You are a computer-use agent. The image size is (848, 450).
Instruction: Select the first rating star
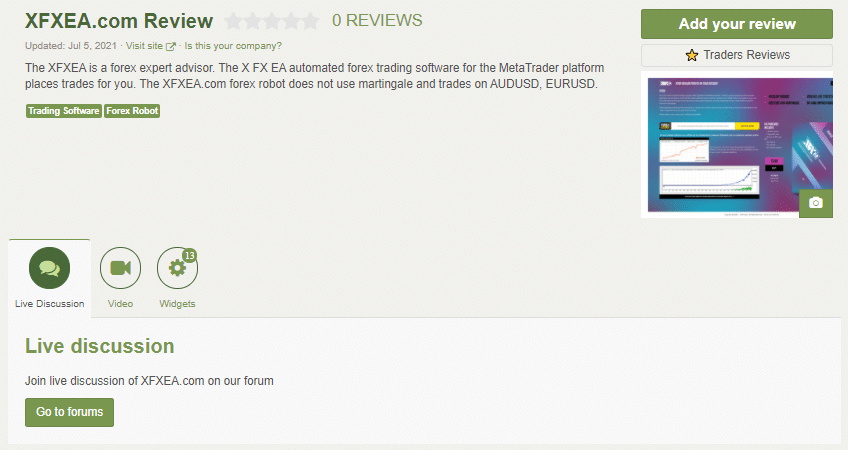click(x=233, y=21)
